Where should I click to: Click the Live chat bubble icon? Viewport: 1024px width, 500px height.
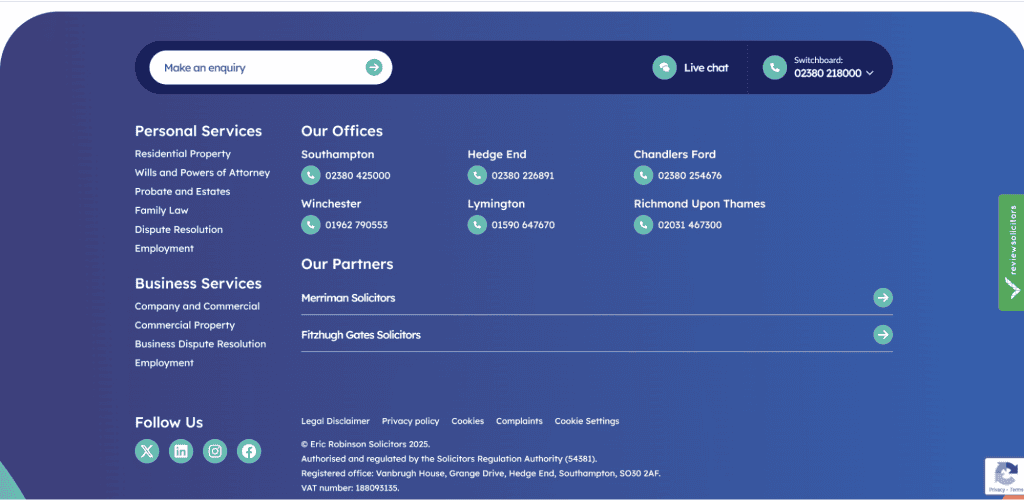point(664,67)
